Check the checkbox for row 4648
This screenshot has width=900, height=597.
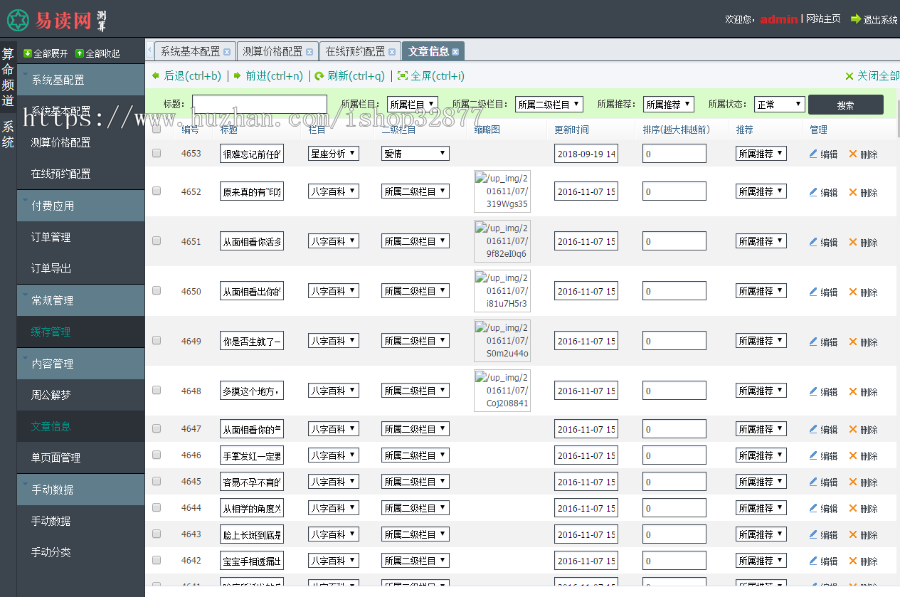[x=156, y=390]
